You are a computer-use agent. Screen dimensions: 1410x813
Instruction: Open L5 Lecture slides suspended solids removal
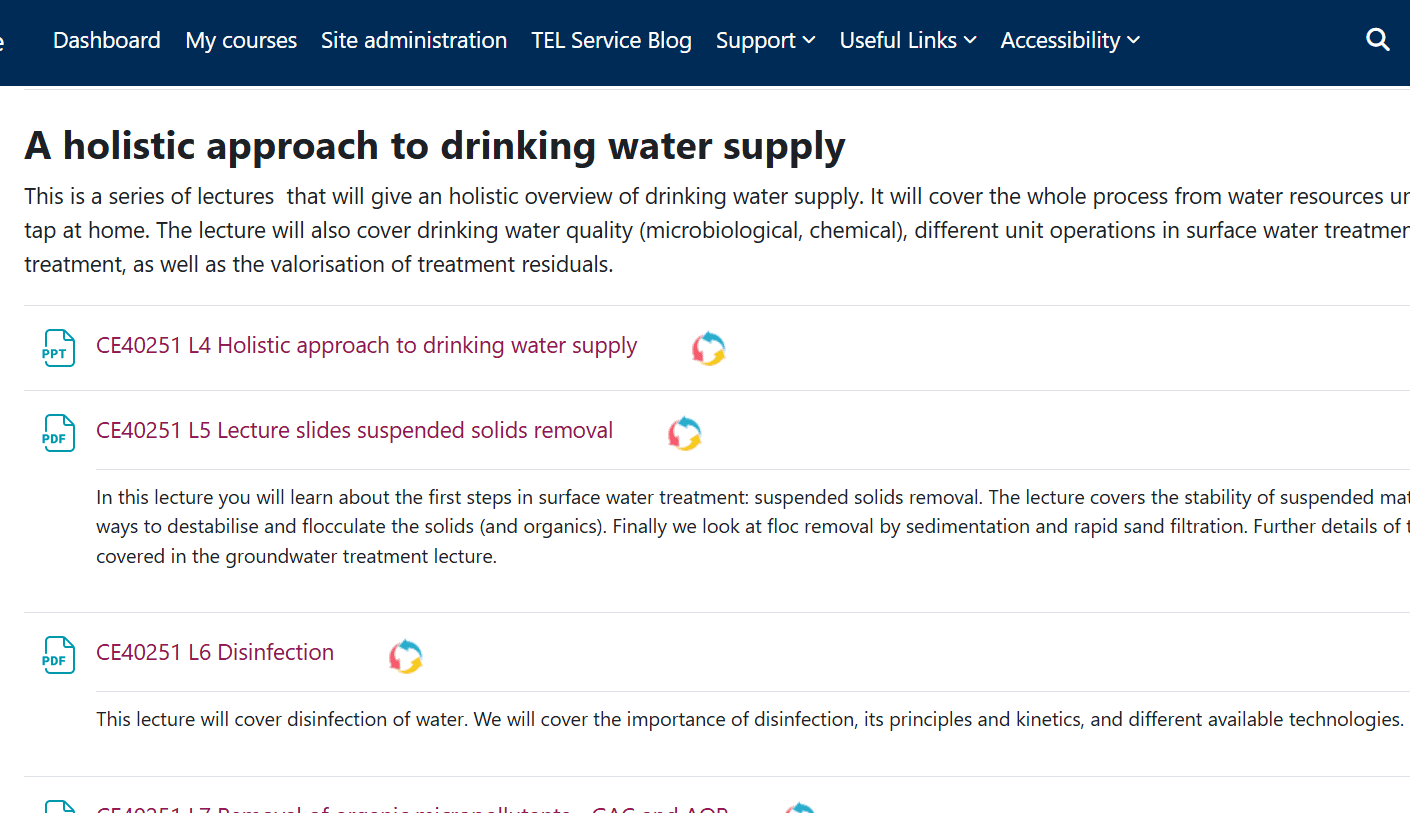[354, 430]
